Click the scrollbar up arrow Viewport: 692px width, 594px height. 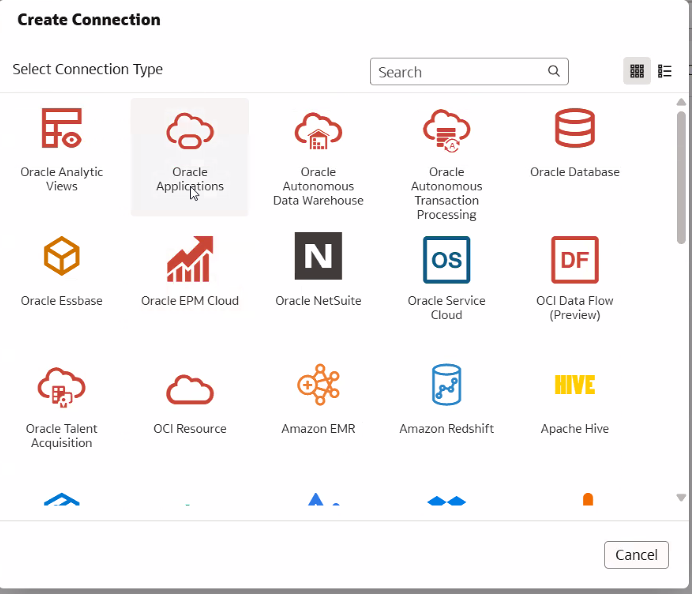pyautogui.click(x=681, y=102)
